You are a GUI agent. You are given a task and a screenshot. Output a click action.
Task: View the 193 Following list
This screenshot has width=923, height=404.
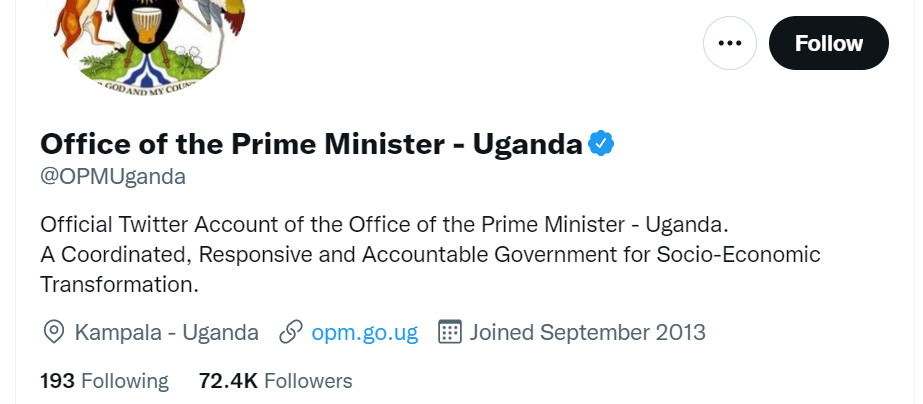104,381
